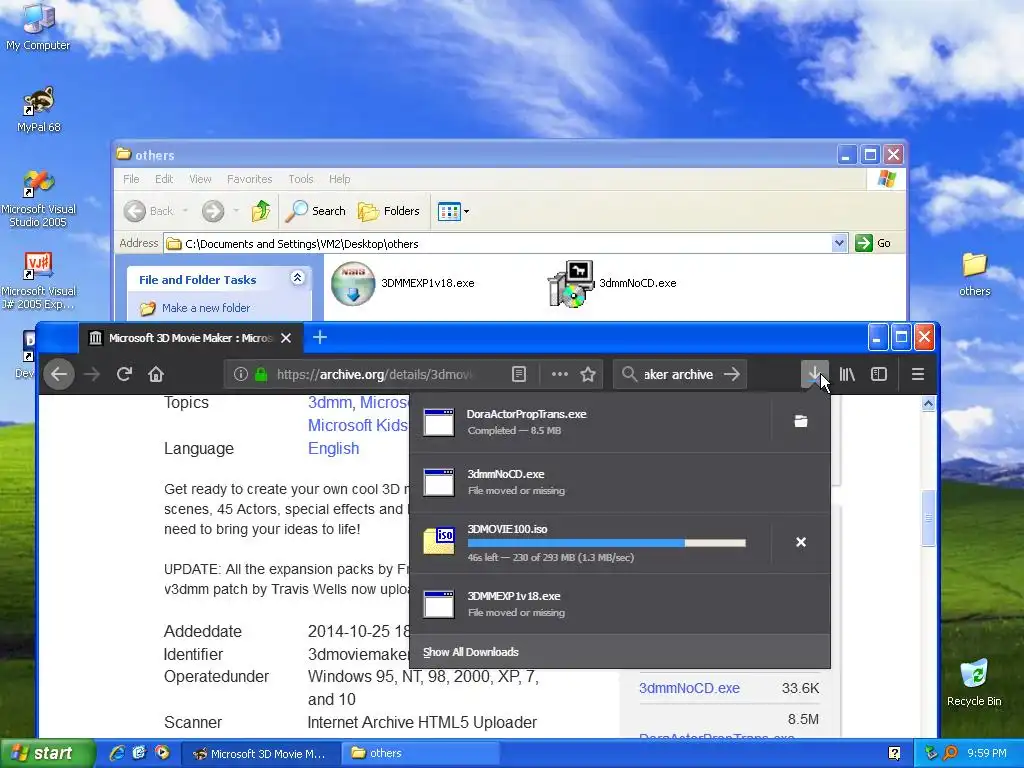Image resolution: width=1024 pixels, height=768 pixels.
Task: Open My Computer desktop icon
Action: 38,26
